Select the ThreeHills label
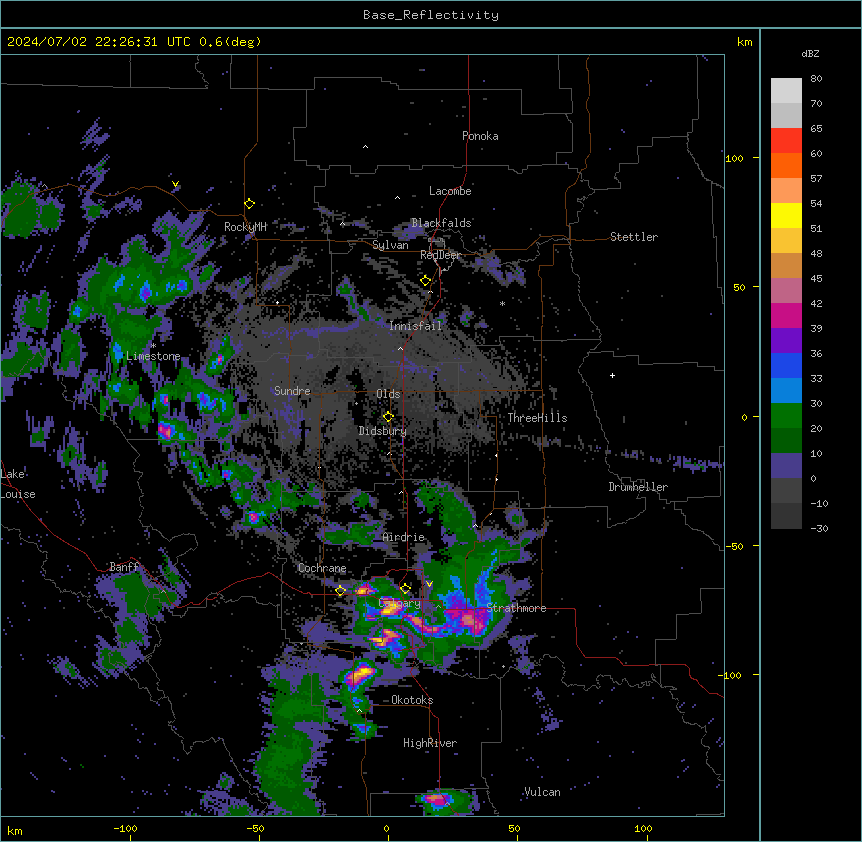Screen dimensions: 862x842 (x=537, y=418)
